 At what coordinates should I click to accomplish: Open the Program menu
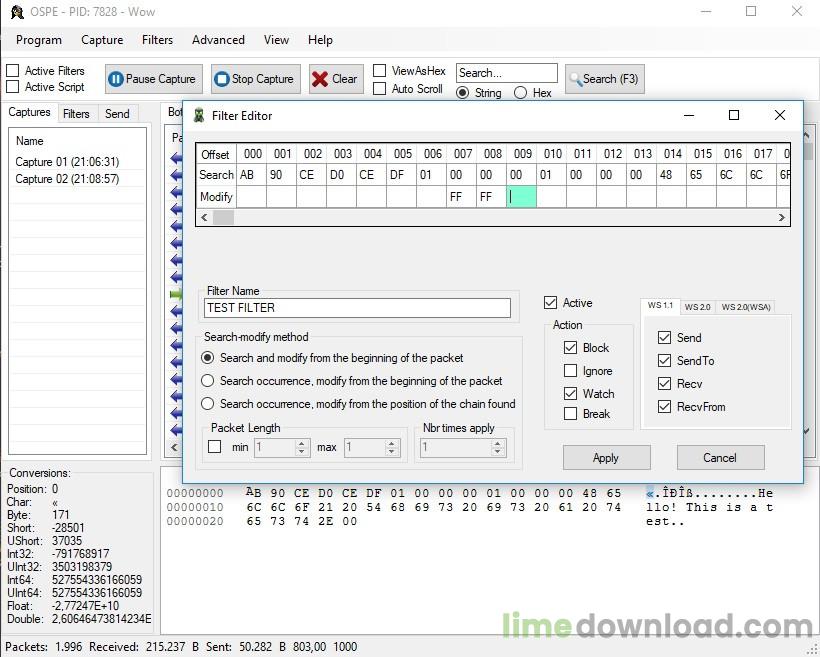[x=39, y=40]
